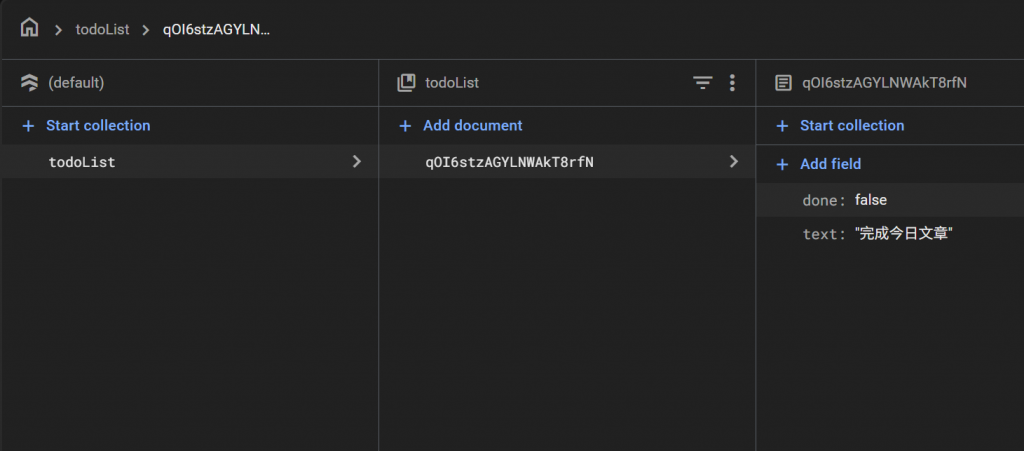1024x451 pixels.
Task: Click the Add document link
Action: click(x=472, y=126)
